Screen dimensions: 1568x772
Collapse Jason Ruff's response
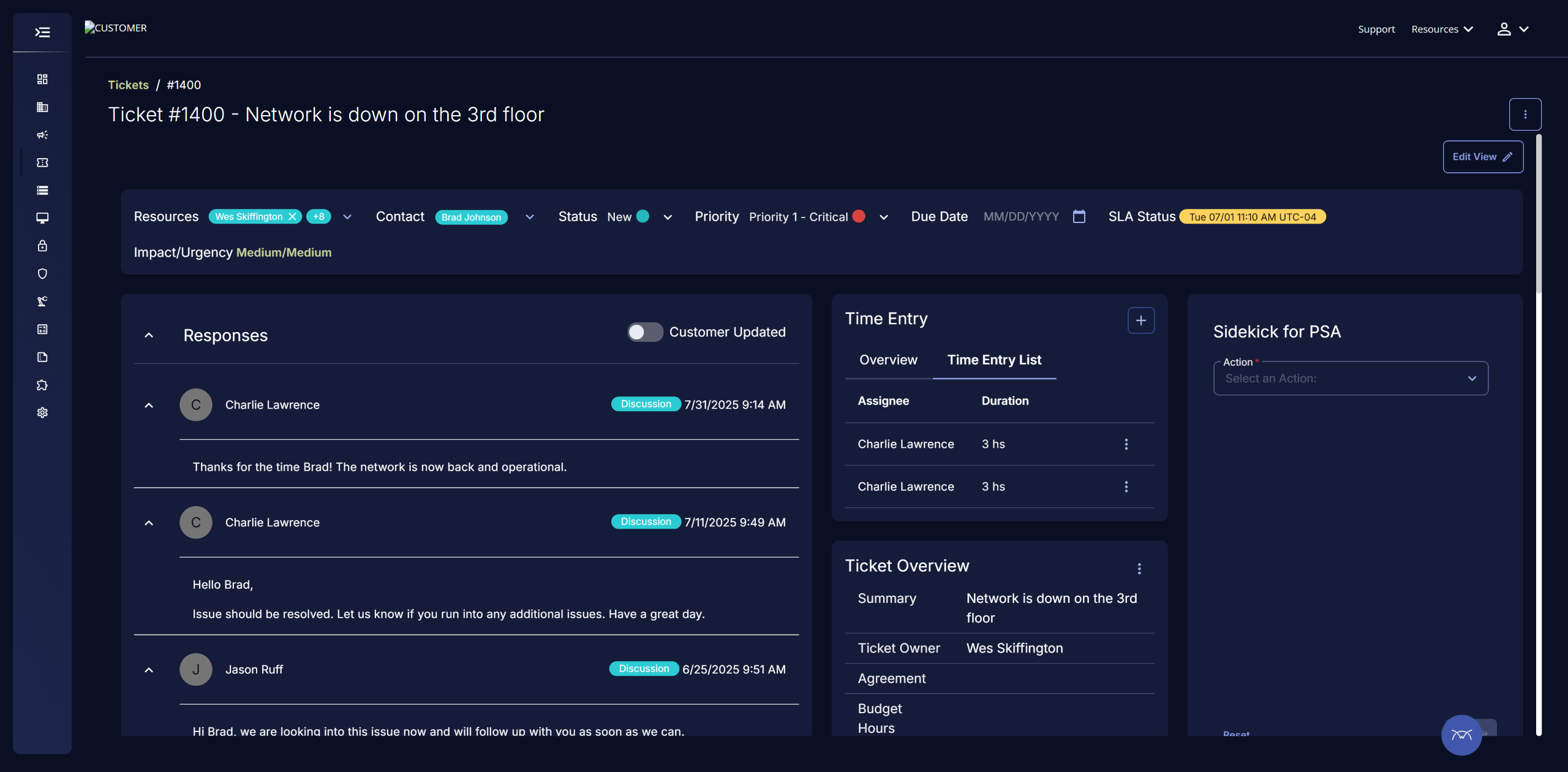point(149,670)
